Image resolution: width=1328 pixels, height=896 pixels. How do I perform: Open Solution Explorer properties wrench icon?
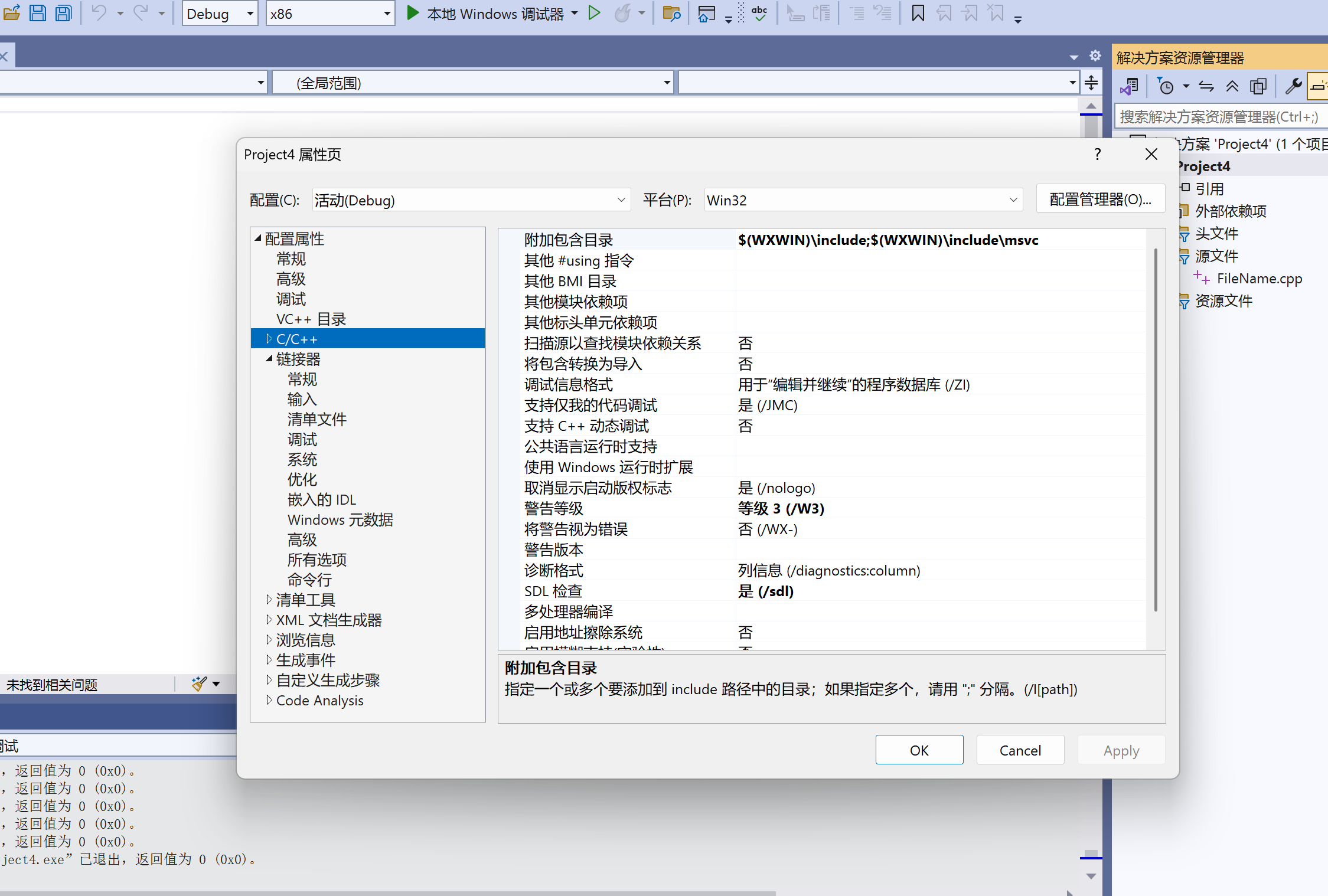(x=1293, y=86)
